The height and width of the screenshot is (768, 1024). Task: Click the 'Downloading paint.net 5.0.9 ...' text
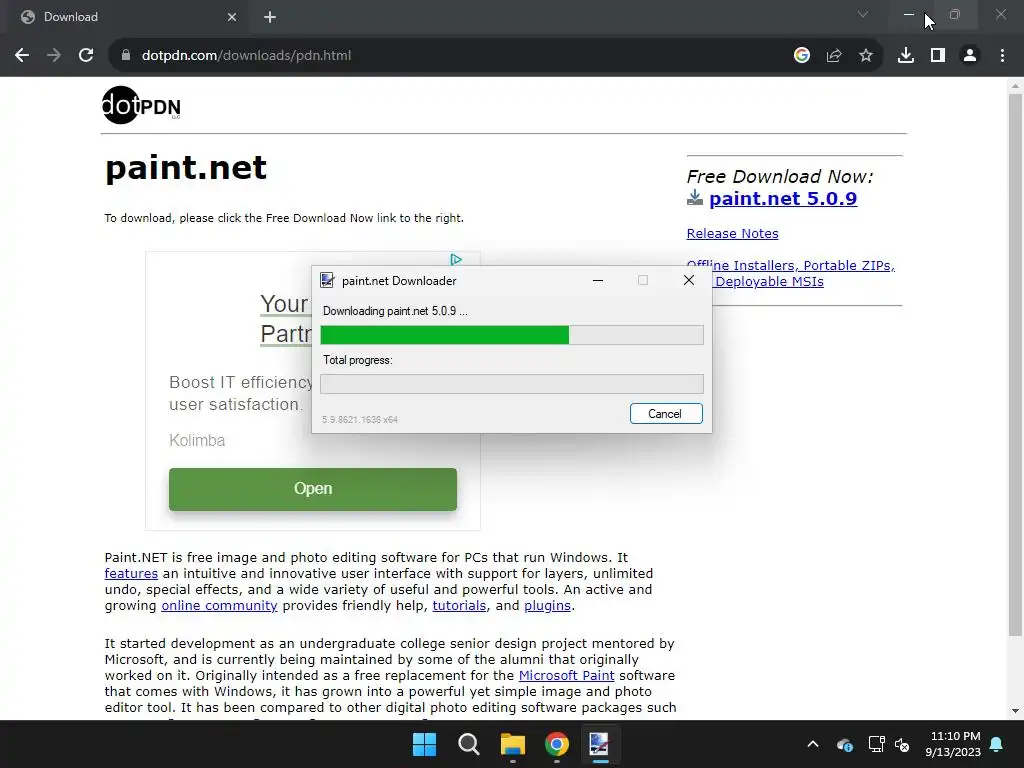tap(395, 311)
